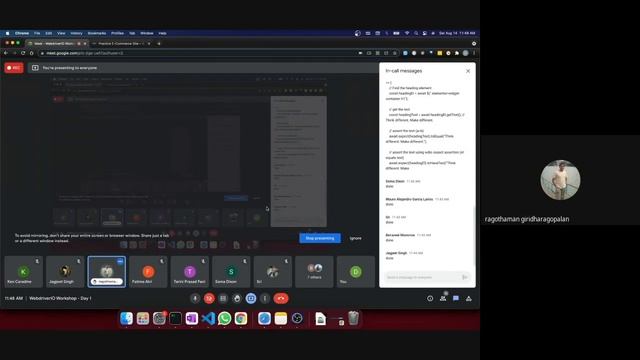
Task: Click the chat panel scrollbar
Action: (473, 235)
